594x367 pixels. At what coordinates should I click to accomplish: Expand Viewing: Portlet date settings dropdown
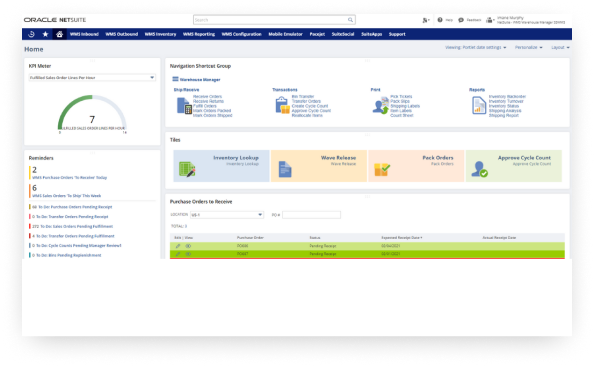point(475,47)
